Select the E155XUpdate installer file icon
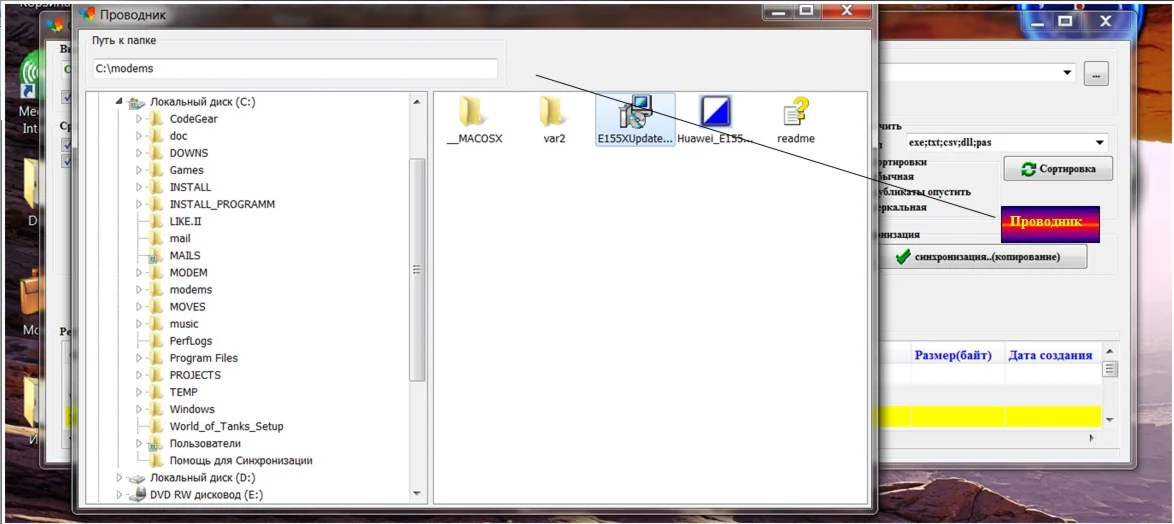The width and height of the screenshot is (1174, 524). (x=636, y=112)
